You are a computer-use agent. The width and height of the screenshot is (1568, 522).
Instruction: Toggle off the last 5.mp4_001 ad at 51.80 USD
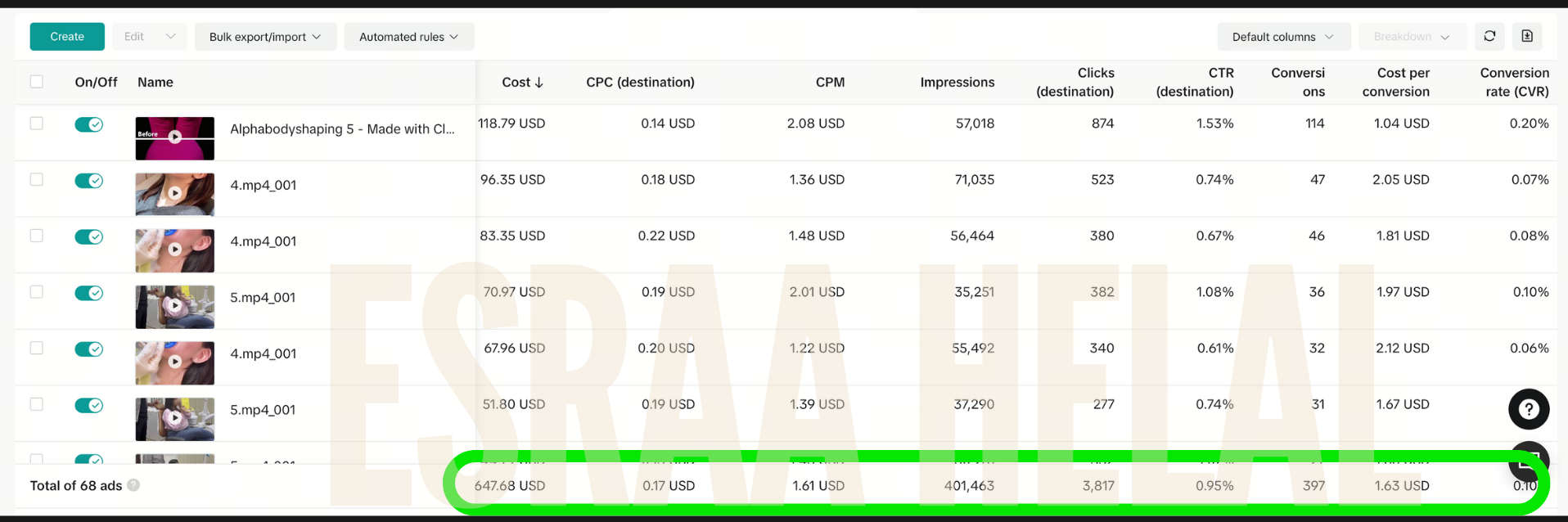(88, 406)
